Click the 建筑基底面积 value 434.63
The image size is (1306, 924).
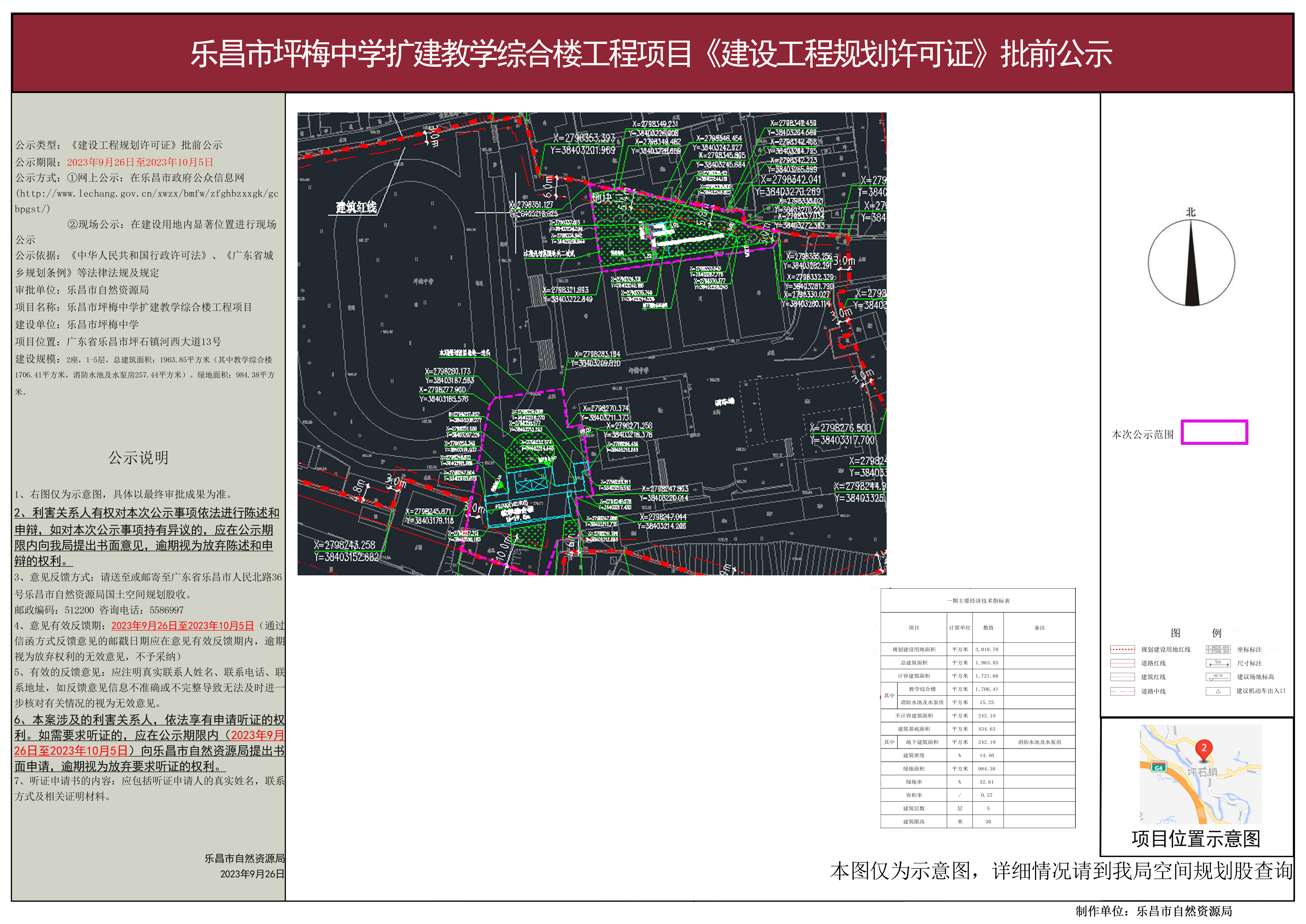[987, 729]
